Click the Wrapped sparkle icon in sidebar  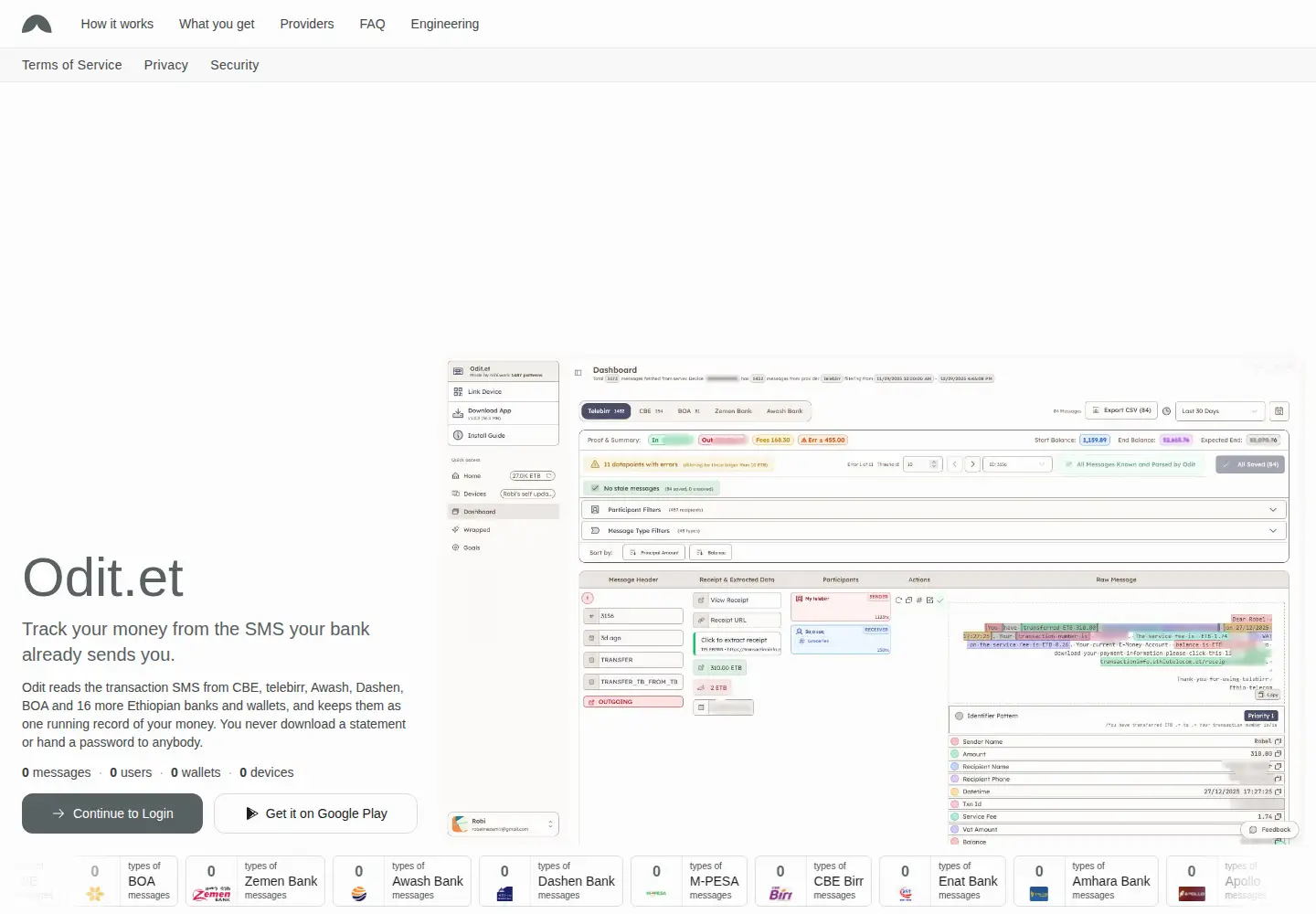click(x=455, y=530)
